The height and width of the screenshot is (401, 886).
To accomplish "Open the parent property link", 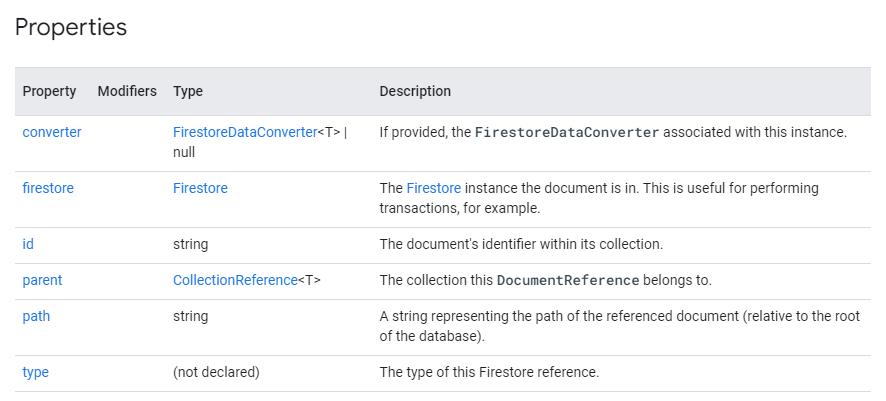I will [x=42, y=280].
